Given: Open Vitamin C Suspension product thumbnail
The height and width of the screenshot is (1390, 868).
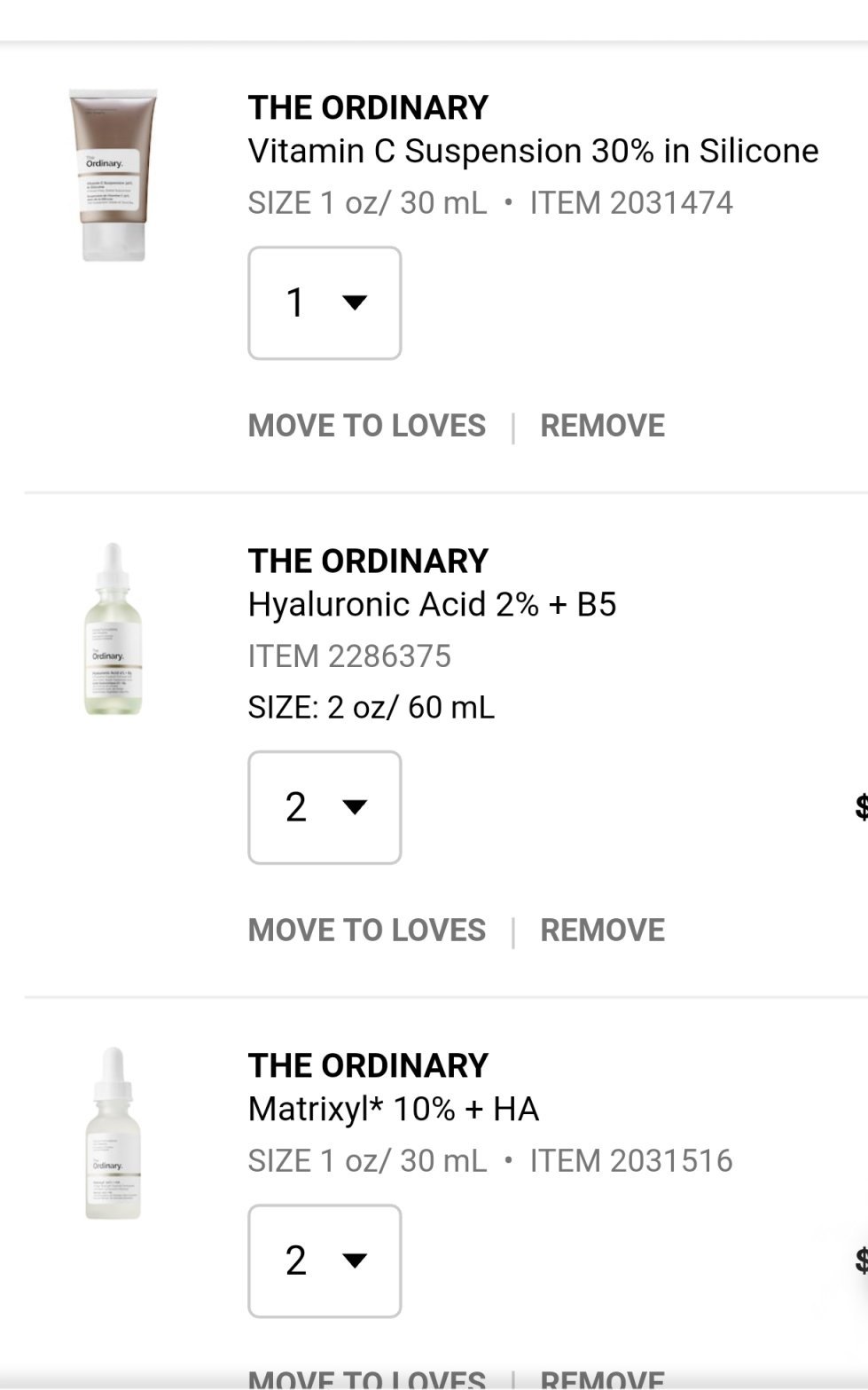Looking at the screenshot, I should [x=113, y=175].
